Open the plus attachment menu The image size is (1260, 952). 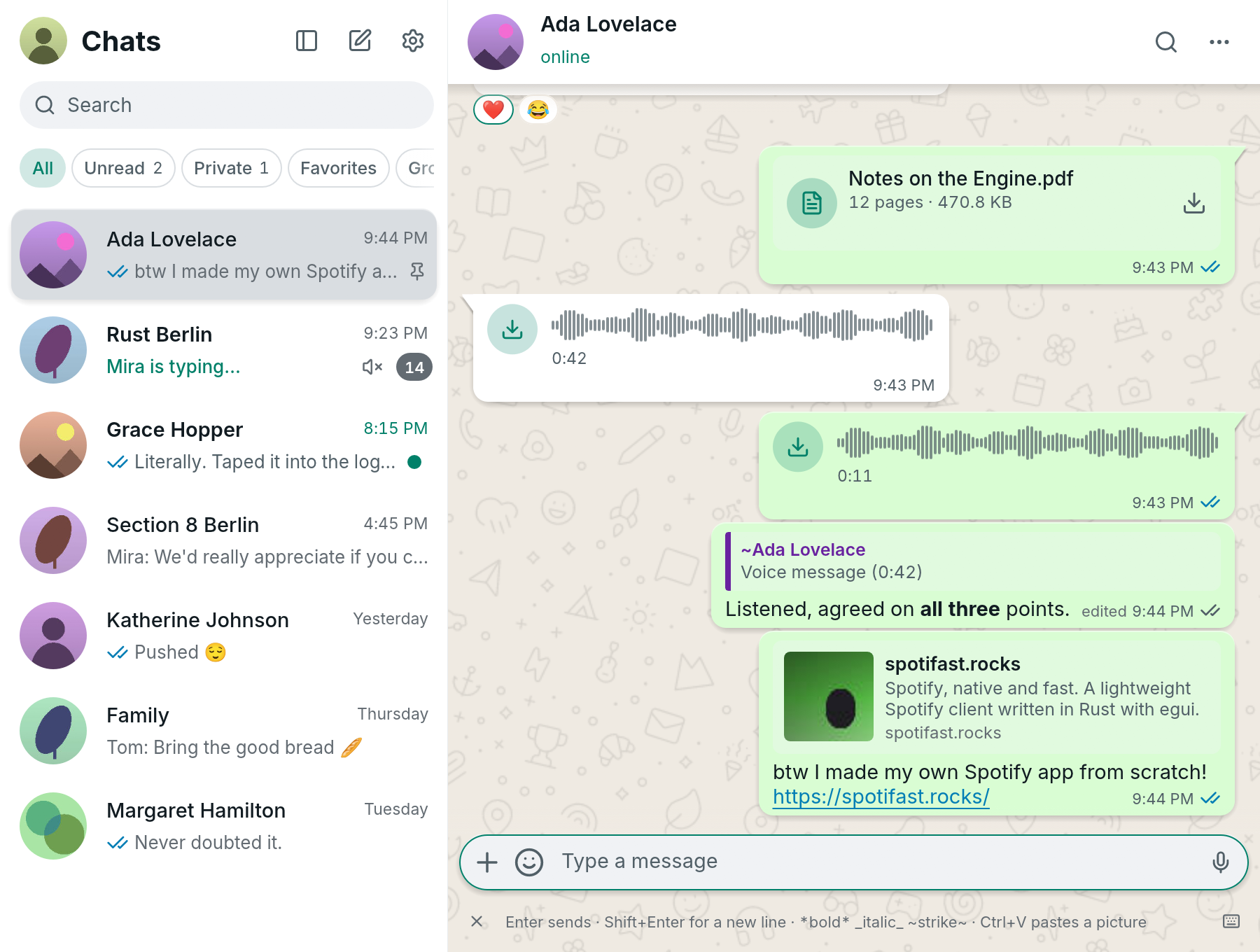click(x=487, y=862)
